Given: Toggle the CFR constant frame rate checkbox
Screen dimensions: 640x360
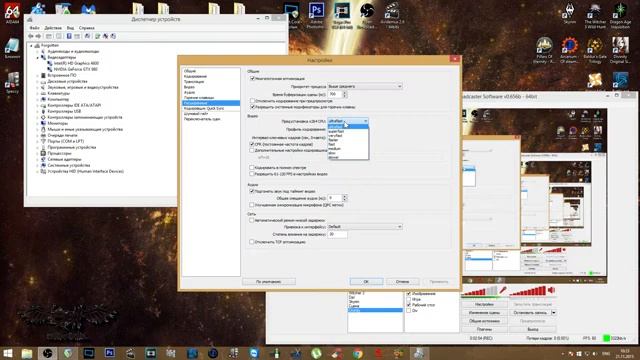Looking at the screenshot, I should point(252,144).
